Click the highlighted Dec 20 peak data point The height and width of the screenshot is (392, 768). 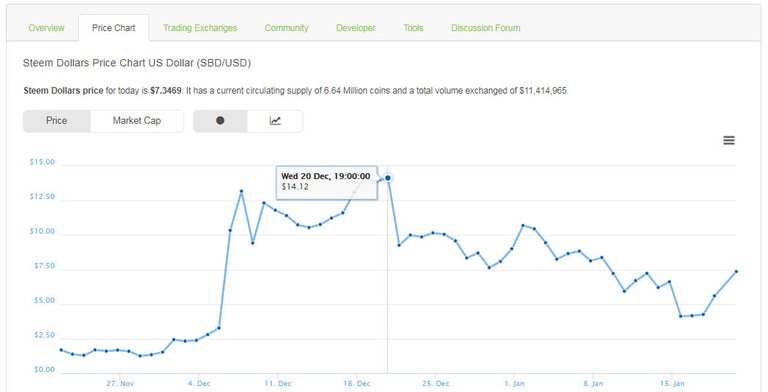[x=388, y=178]
